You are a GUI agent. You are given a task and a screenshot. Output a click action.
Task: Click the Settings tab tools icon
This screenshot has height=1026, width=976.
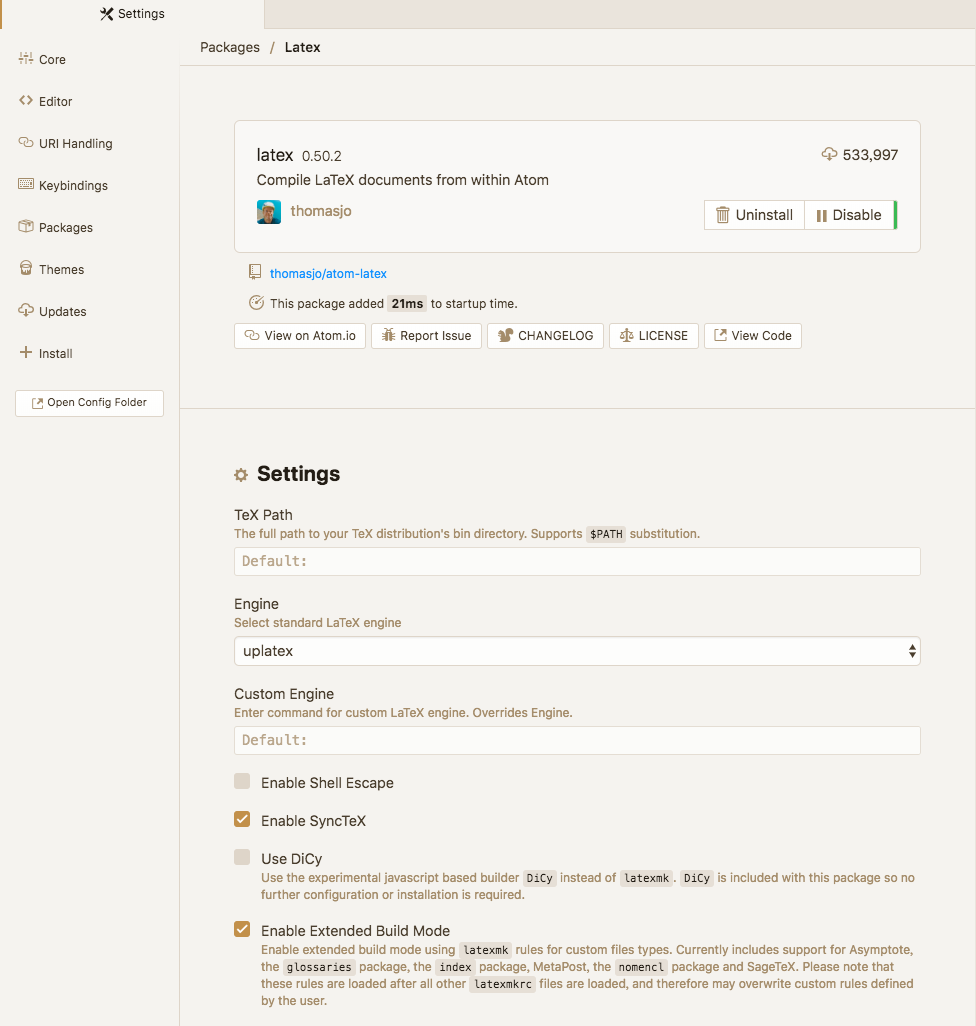tap(107, 14)
